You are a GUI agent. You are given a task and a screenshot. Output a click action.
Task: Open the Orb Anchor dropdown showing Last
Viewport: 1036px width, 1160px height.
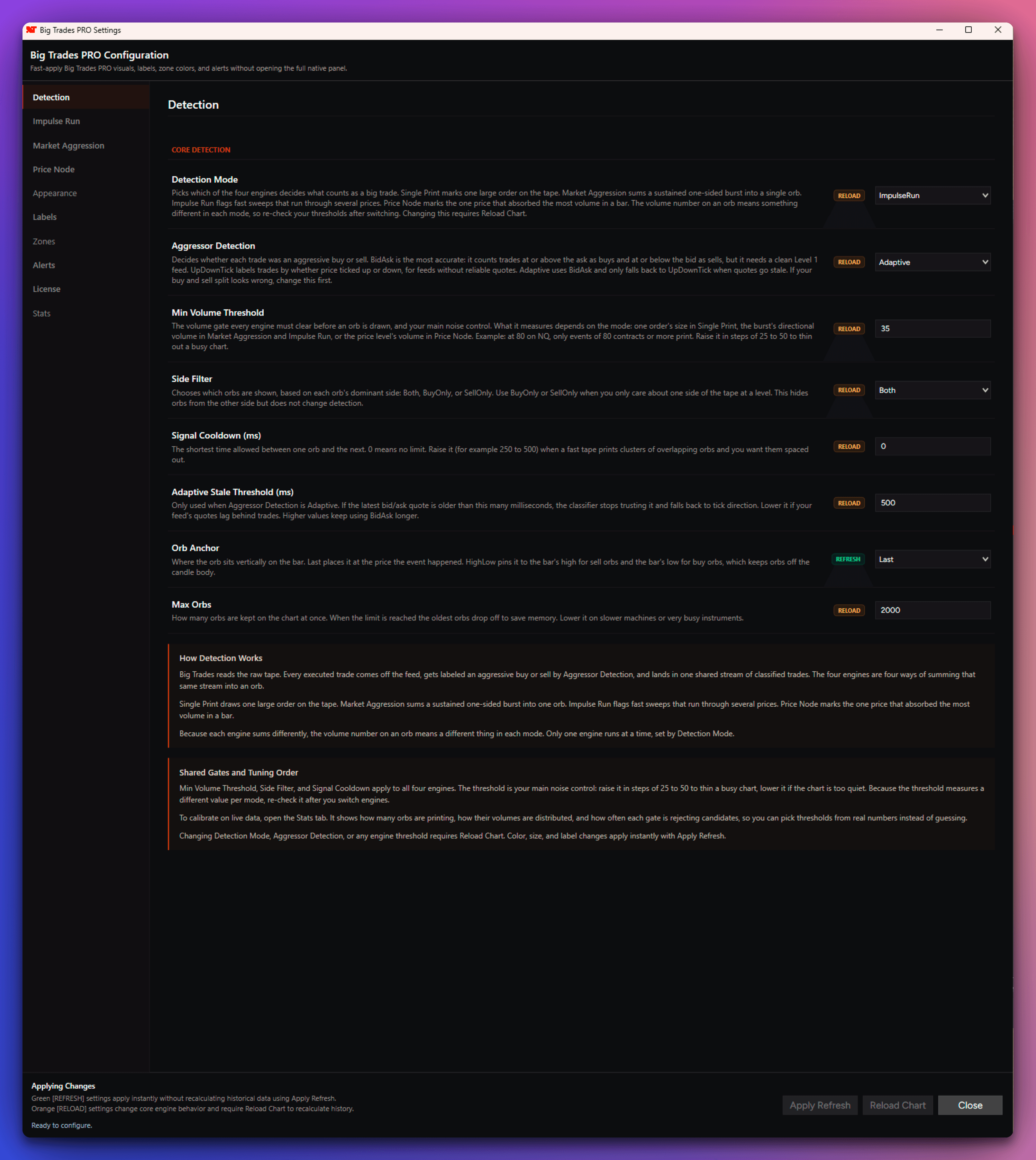click(x=932, y=559)
